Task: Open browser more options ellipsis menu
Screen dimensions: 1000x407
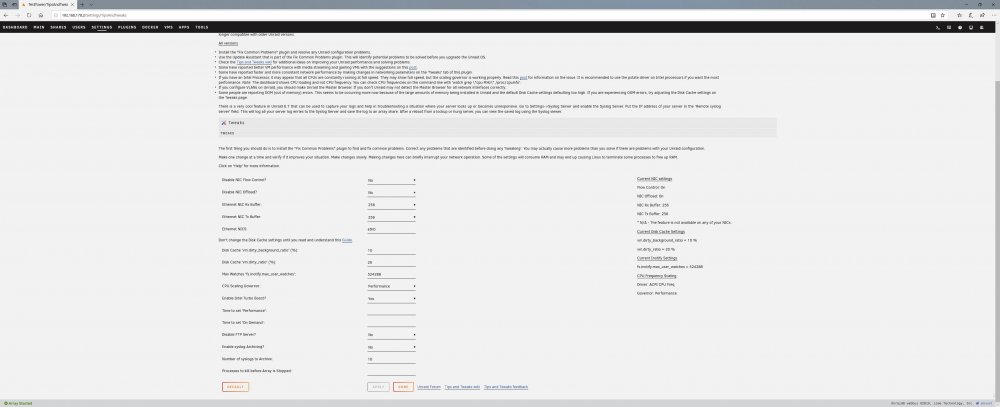Action: point(992,15)
